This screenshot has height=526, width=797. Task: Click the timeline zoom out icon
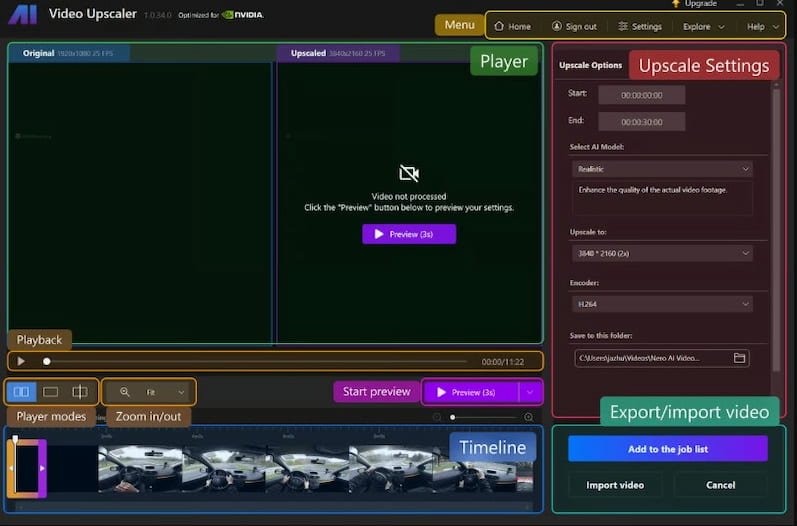(437, 417)
